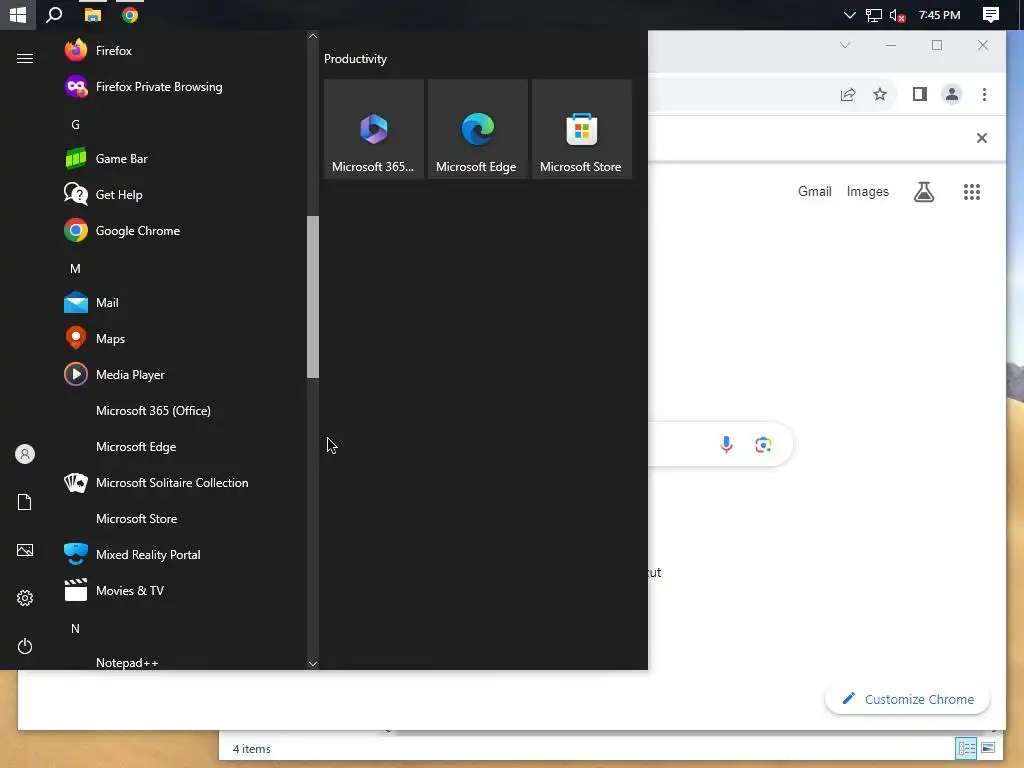The width and height of the screenshot is (1024, 768).
Task: Open Pictures from Start sidebar
Action: [25, 551]
